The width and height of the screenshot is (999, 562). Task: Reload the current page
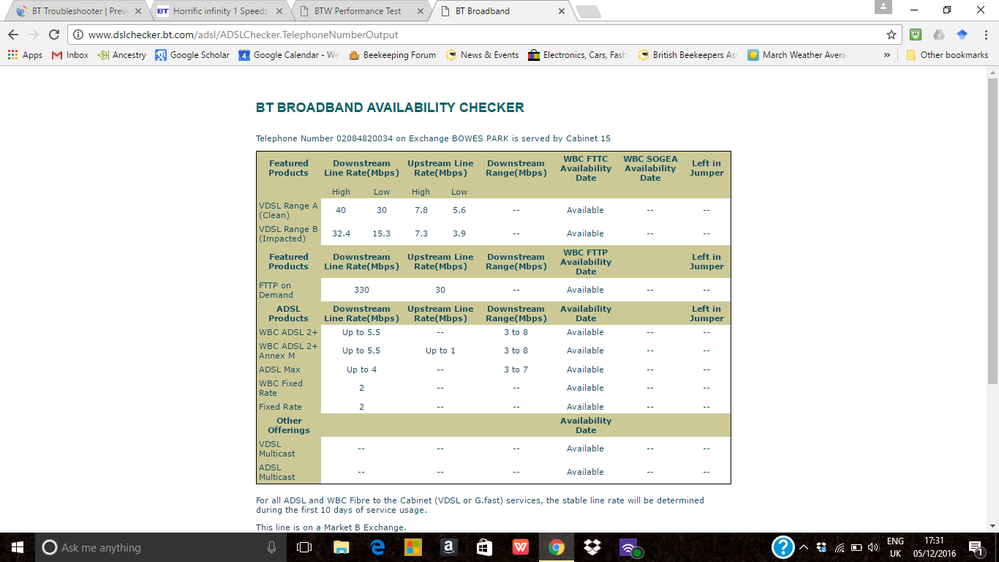click(54, 35)
